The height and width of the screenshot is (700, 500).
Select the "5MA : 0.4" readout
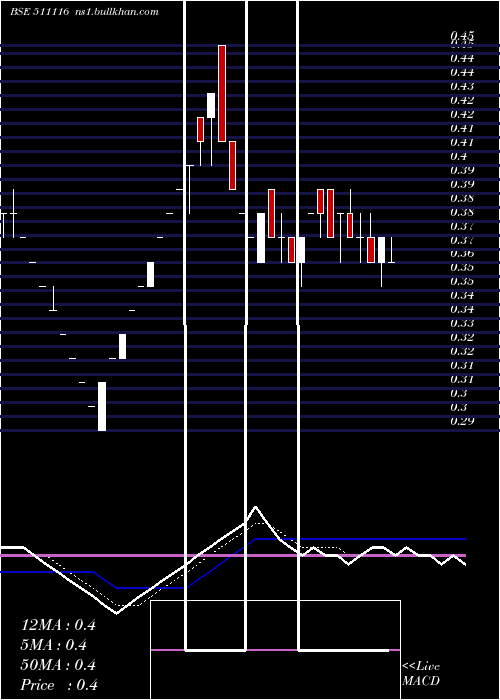click(x=54, y=645)
